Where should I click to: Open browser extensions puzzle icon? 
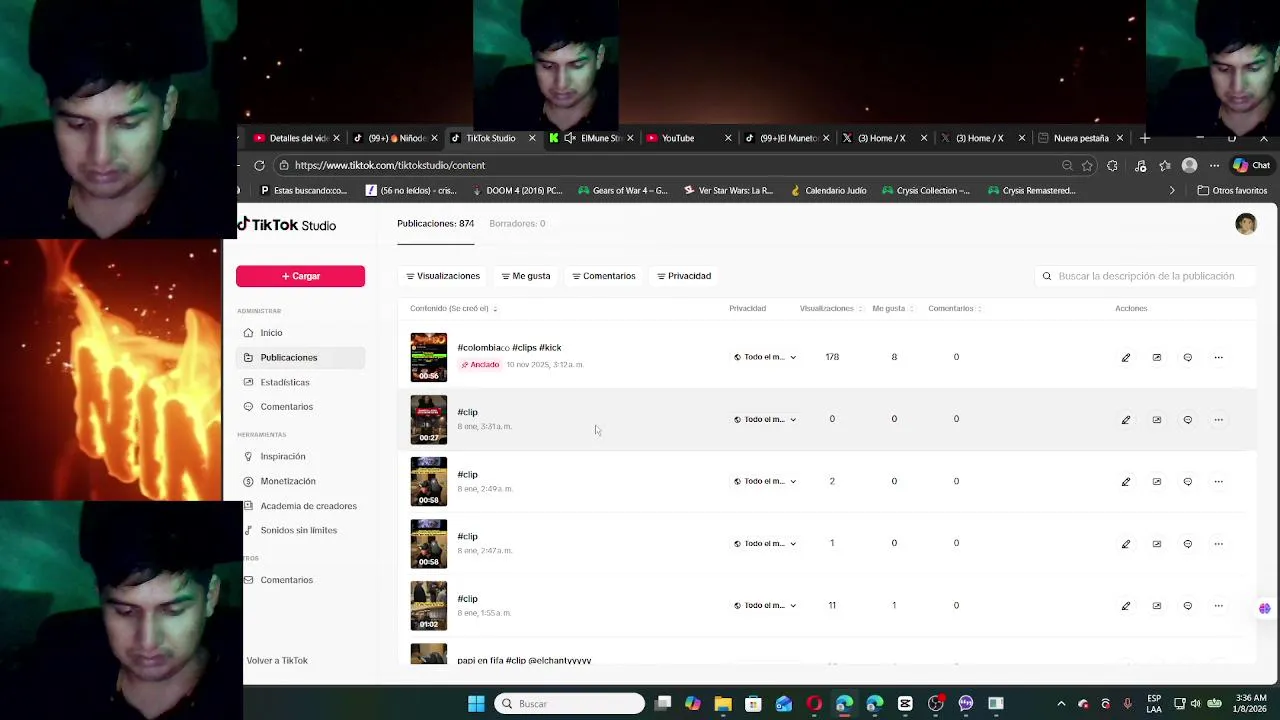(1112, 166)
